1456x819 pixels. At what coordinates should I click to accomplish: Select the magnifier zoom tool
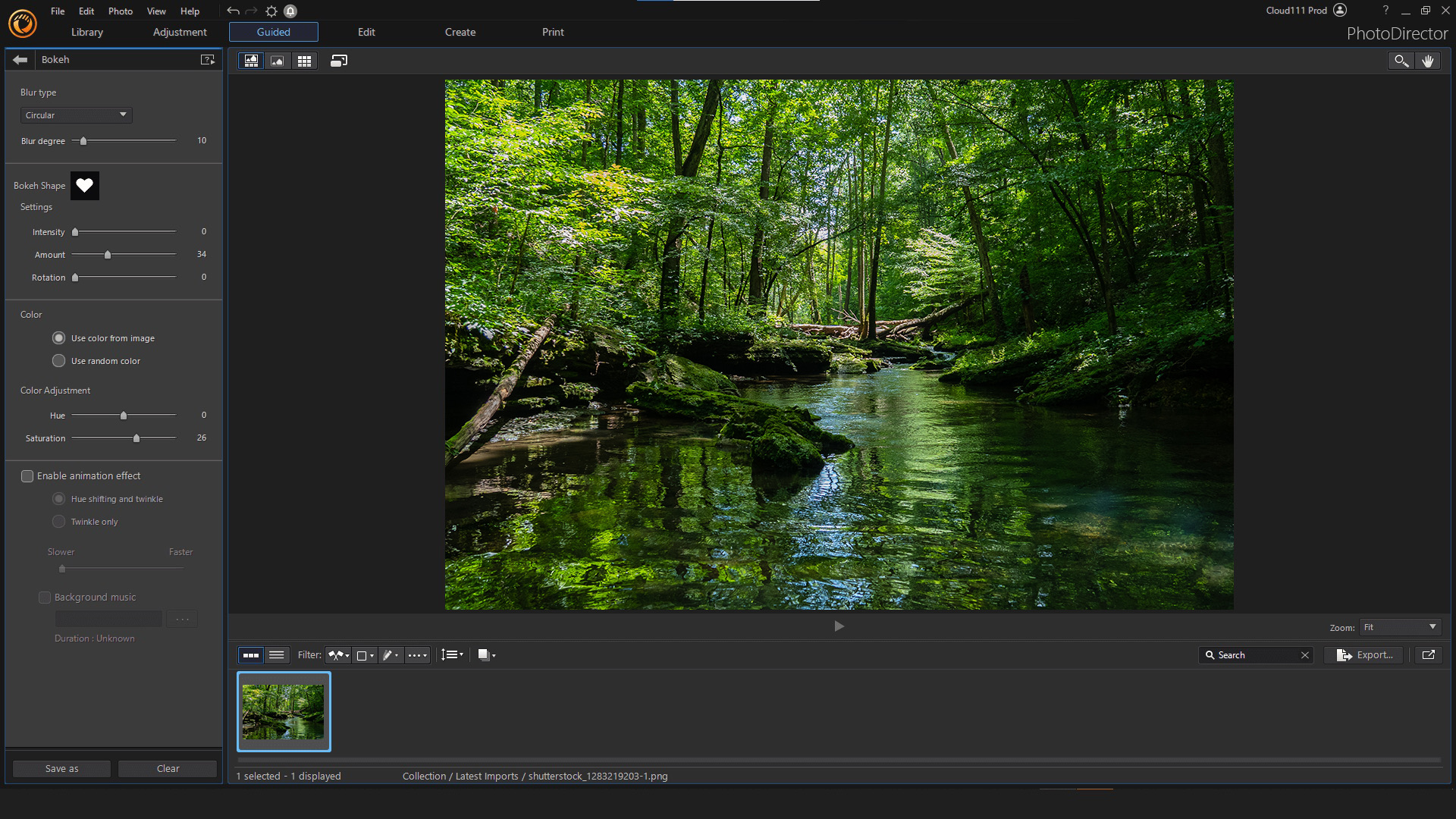click(1401, 61)
